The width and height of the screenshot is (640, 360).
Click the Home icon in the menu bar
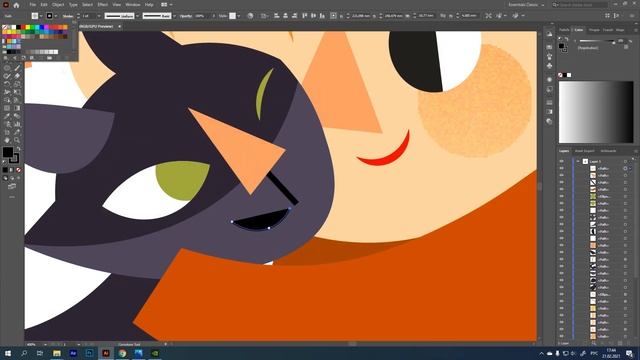pos(16,5)
